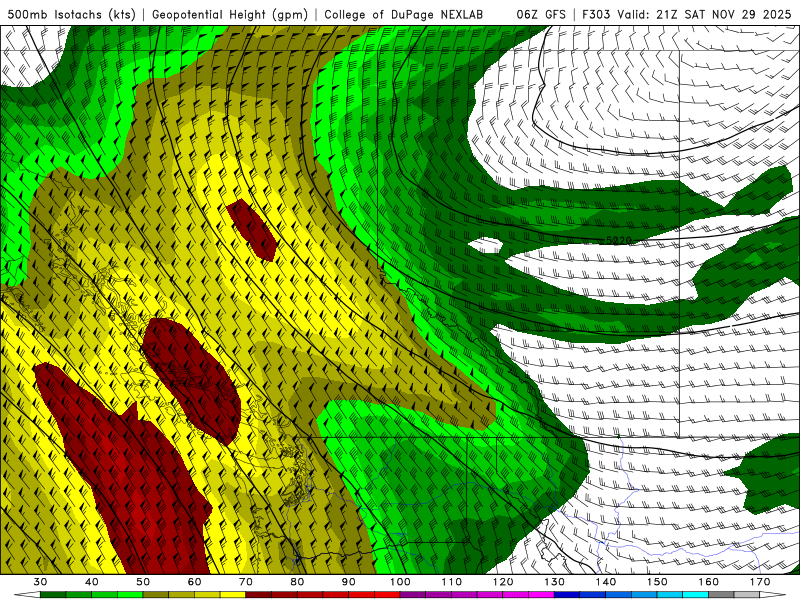Click legend value 130
This screenshot has height=600, width=800.
[x=554, y=582]
